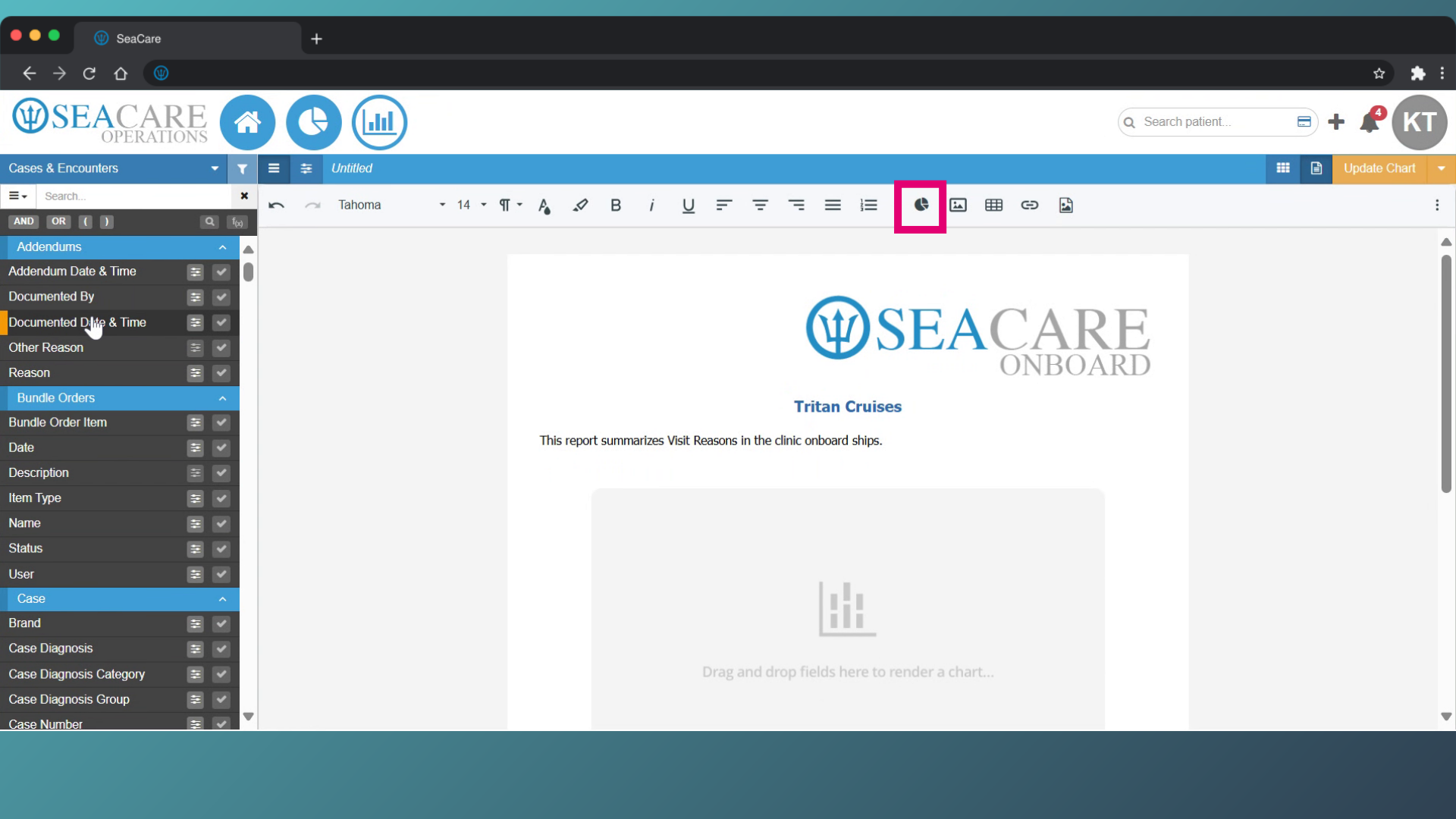Click the Search patient input field
Image resolution: width=1456 pixels, height=819 pixels.
coord(1216,122)
